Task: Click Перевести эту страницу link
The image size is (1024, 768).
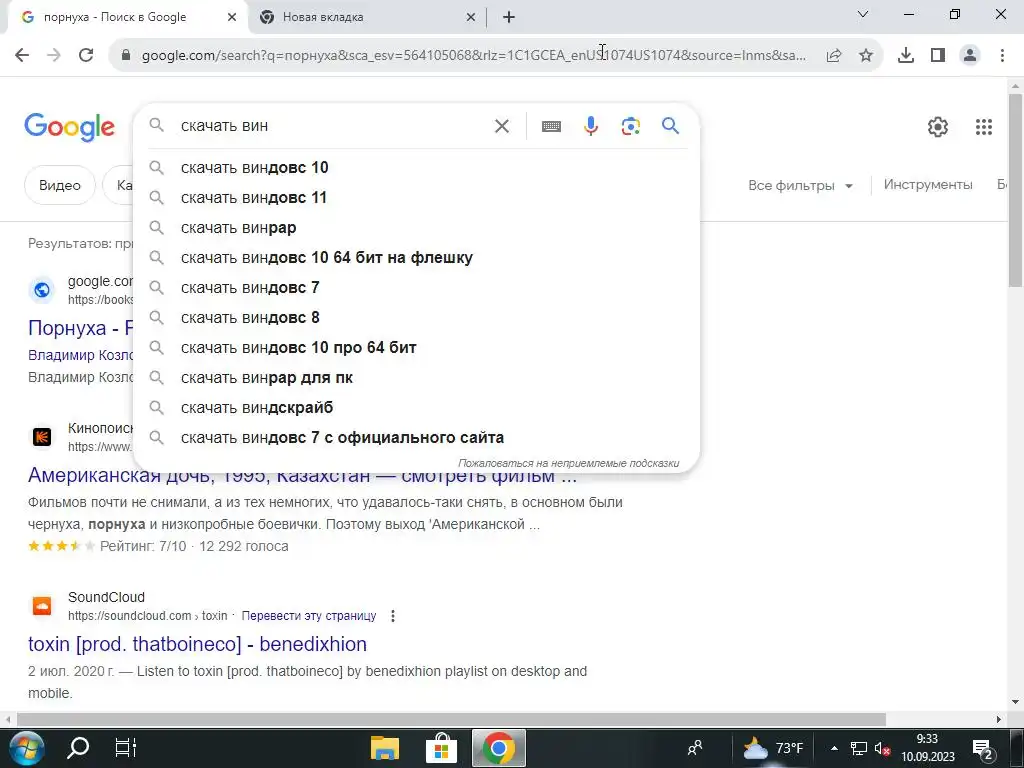Action: pyautogui.click(x=309, y=616)
